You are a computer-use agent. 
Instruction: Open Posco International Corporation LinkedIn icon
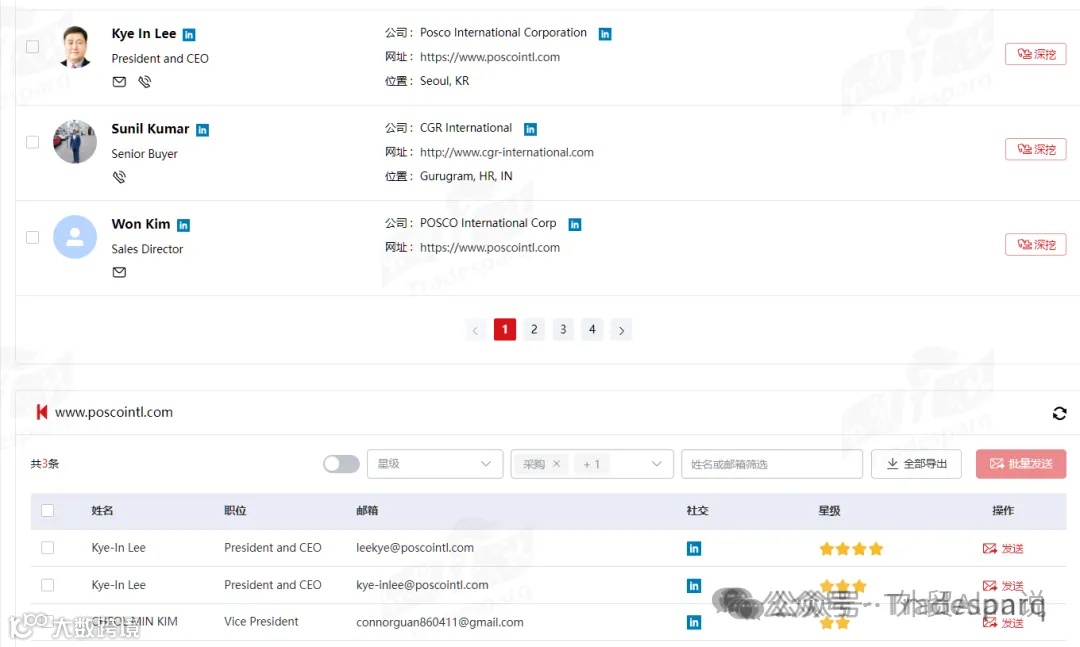click(x=605, y=34)
